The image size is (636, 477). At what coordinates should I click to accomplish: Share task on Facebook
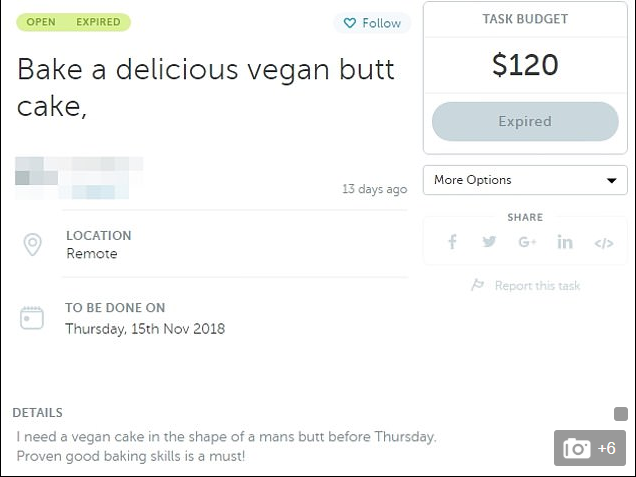tap(452, 242)
